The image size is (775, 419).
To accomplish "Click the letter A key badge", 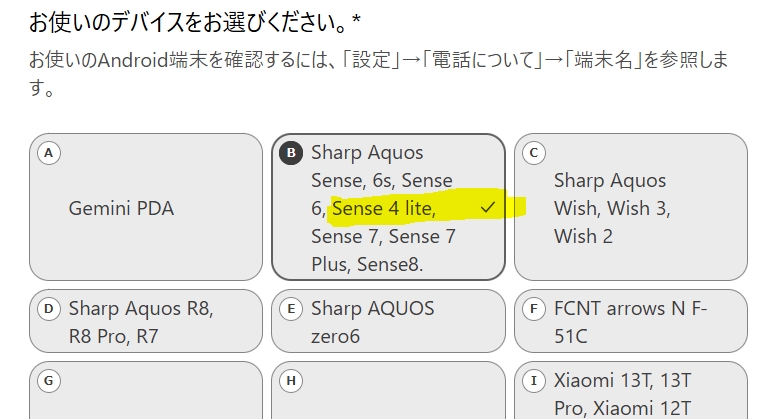I will (x=47, y=153).
